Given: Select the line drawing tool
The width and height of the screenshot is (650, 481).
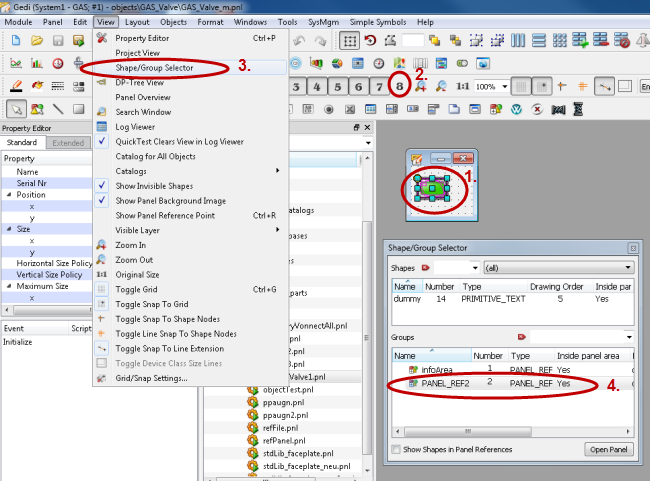Looking at the screenshot, I should 59,109.
